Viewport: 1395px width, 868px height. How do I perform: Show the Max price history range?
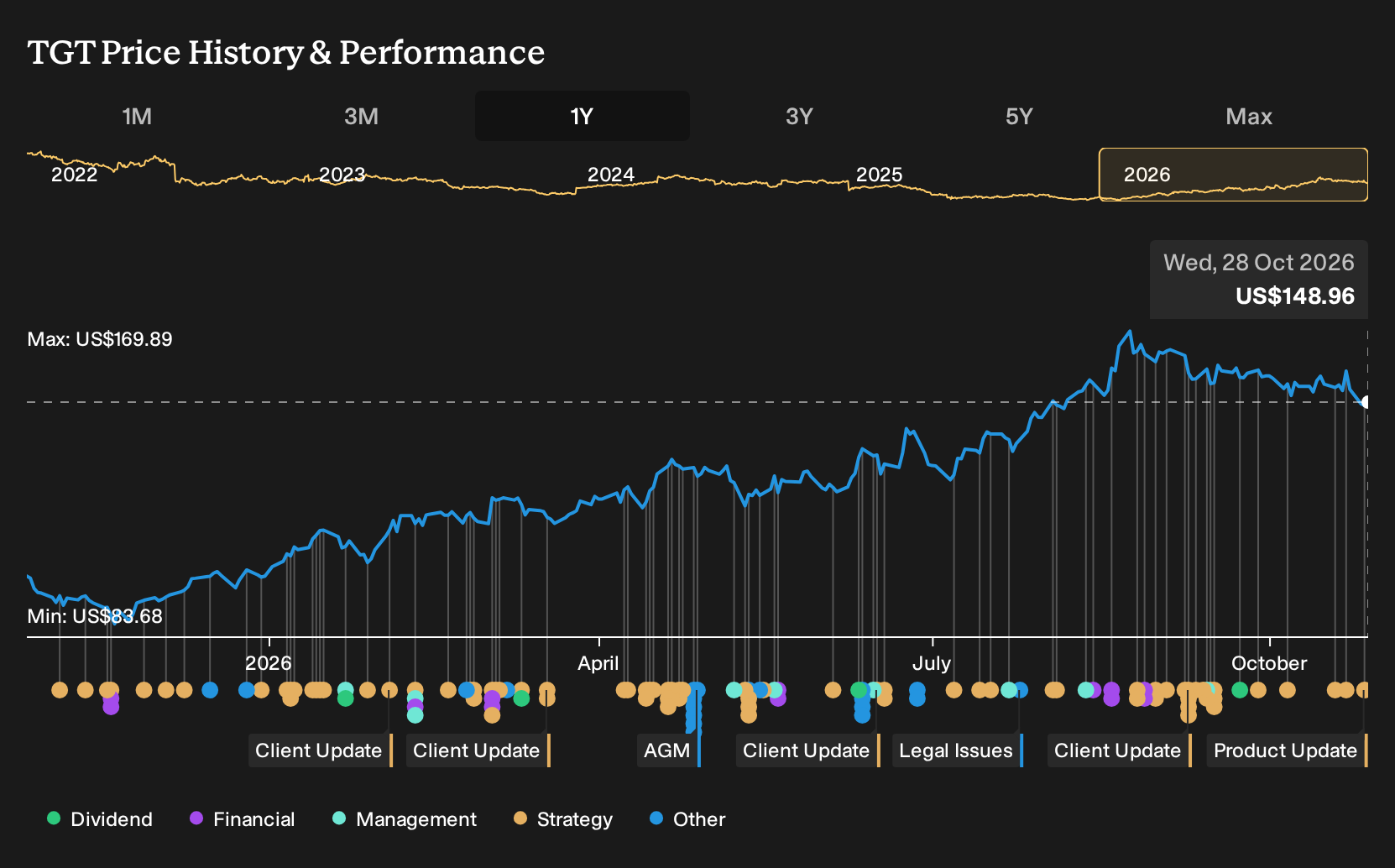pyautogui.click(x=1249, y=116)
